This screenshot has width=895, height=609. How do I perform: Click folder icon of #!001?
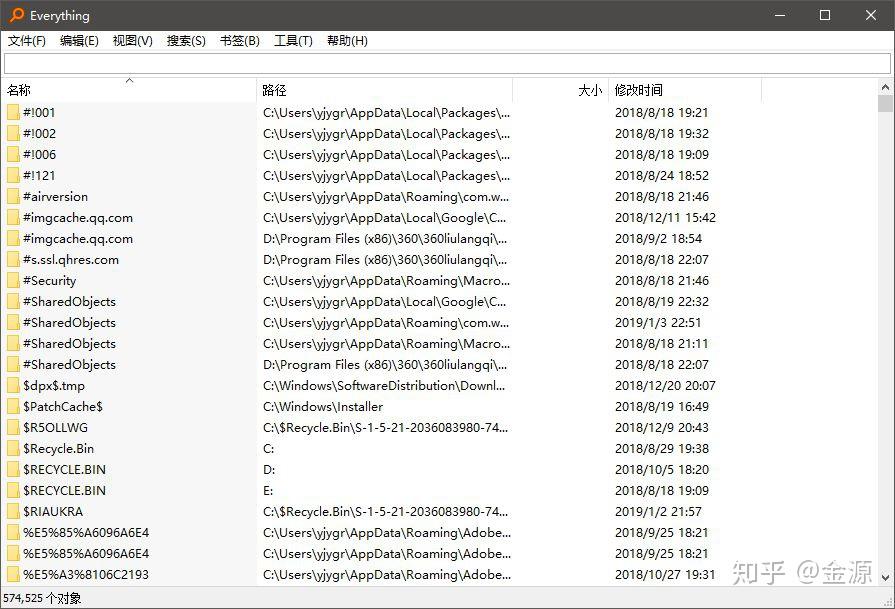tap(13, 112)
